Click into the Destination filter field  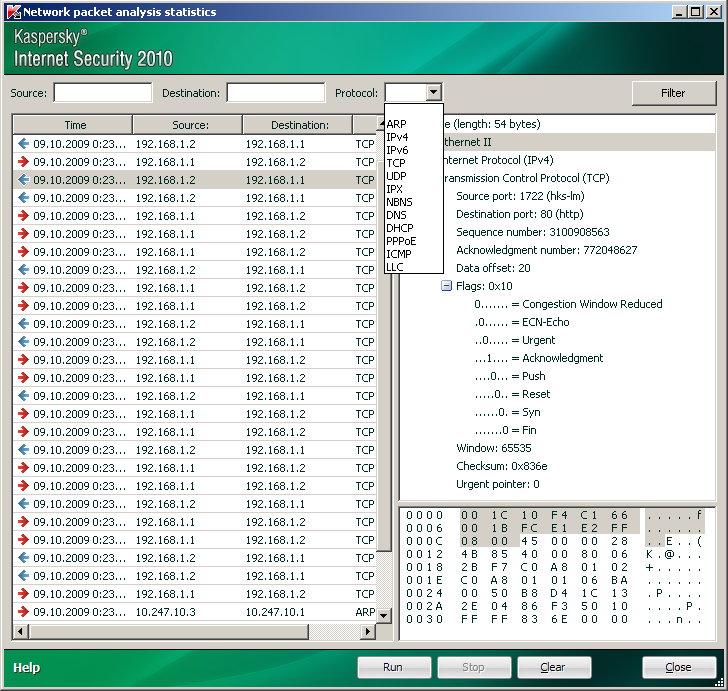point(276,92)
